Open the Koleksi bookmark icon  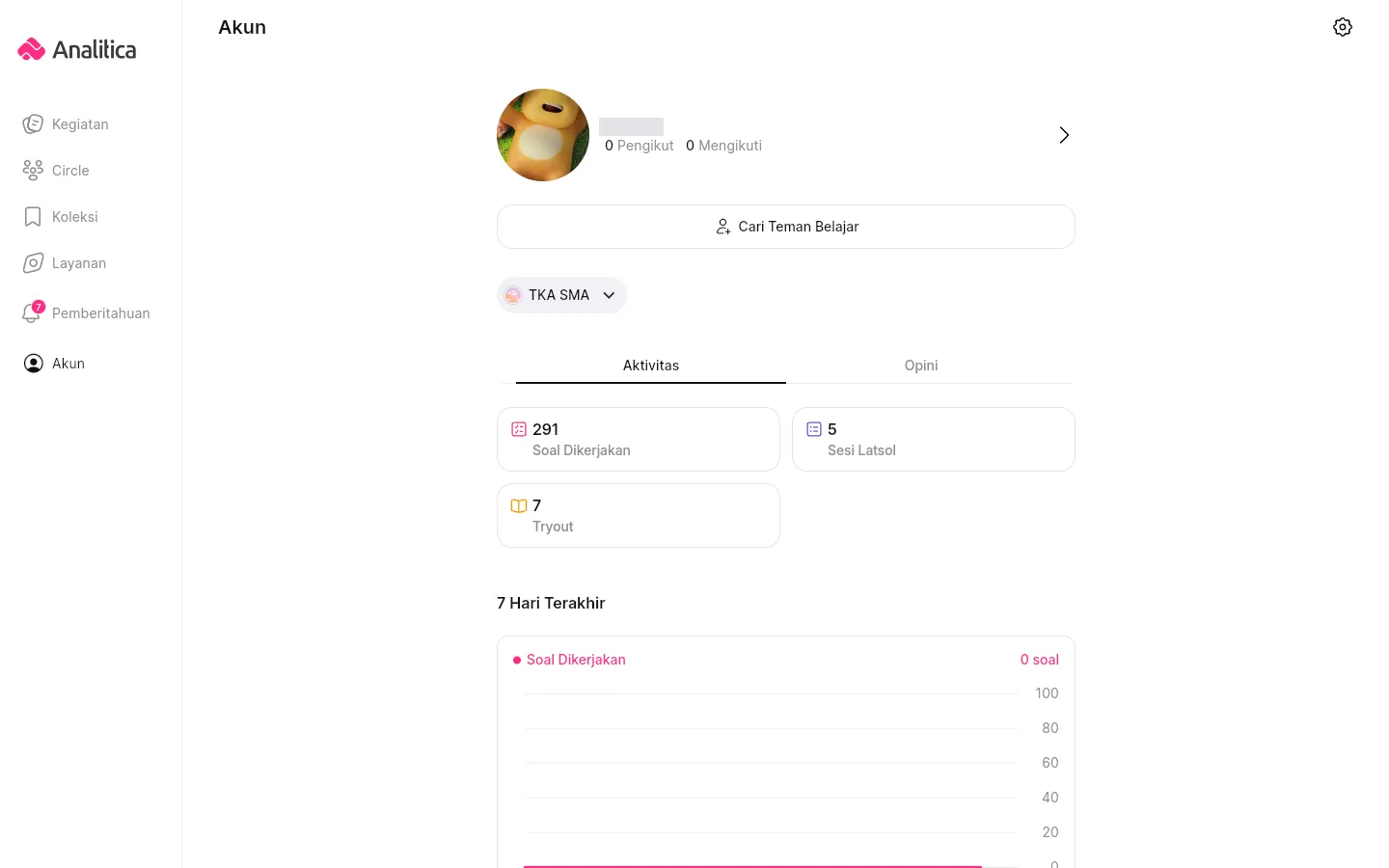pos(33,217)
